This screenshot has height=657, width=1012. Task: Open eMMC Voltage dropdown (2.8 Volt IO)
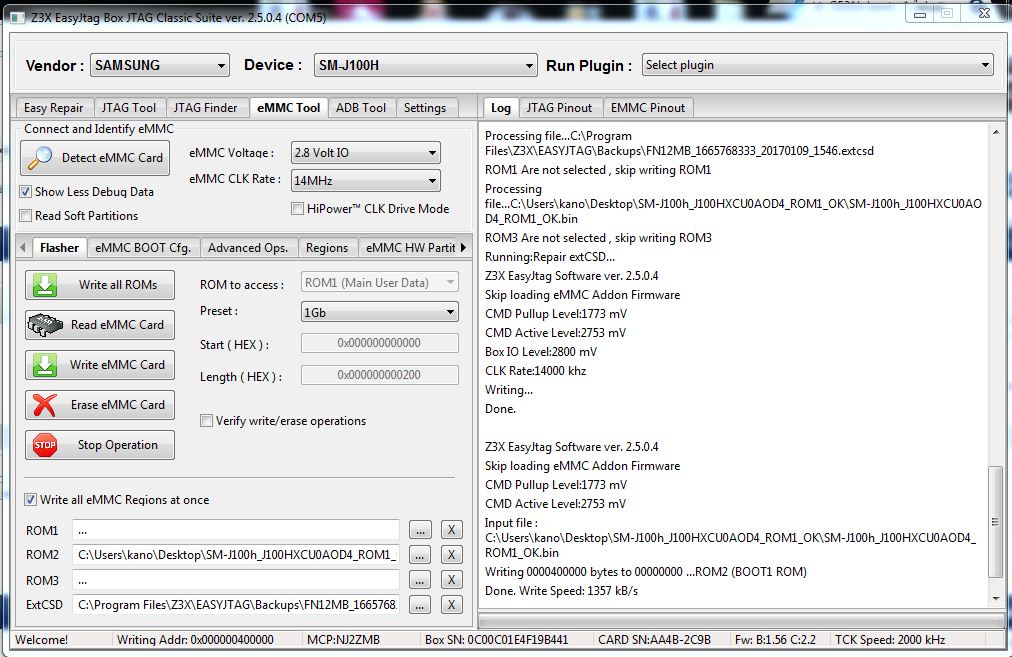[x=366, y=153]
